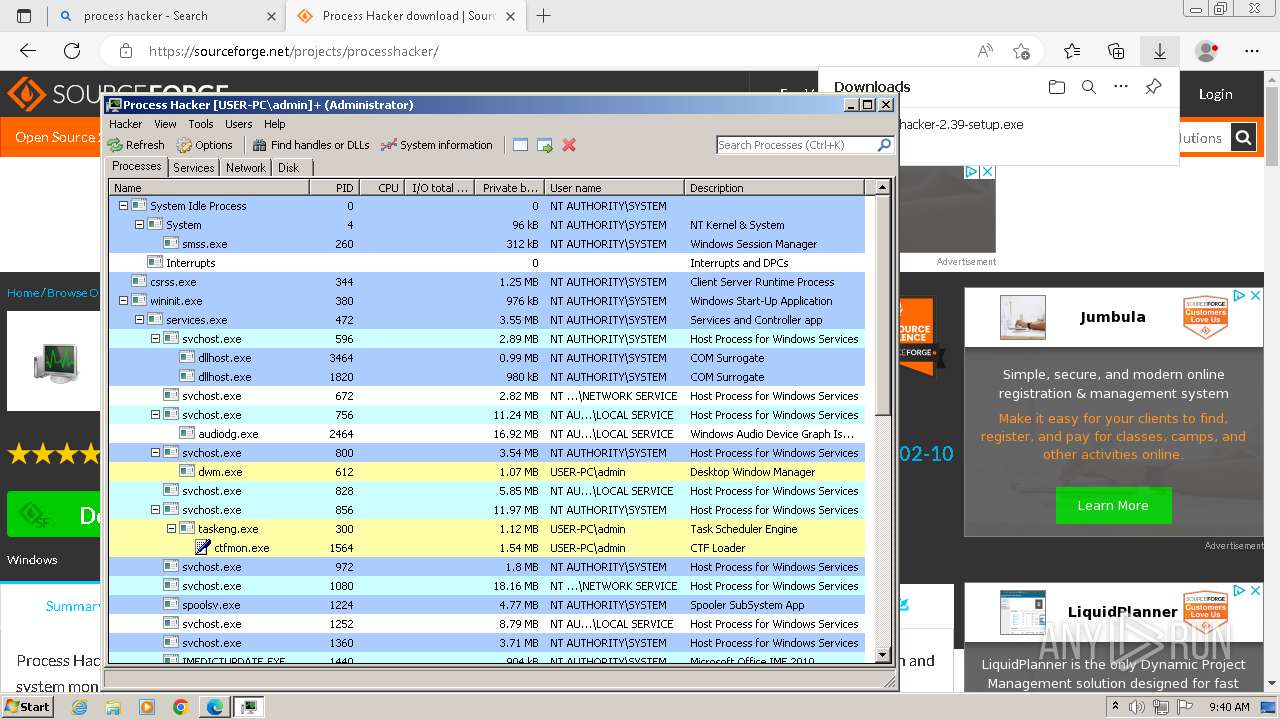
Task: Open Windows Explorer folder in taskbar
Action: [113, 707]
